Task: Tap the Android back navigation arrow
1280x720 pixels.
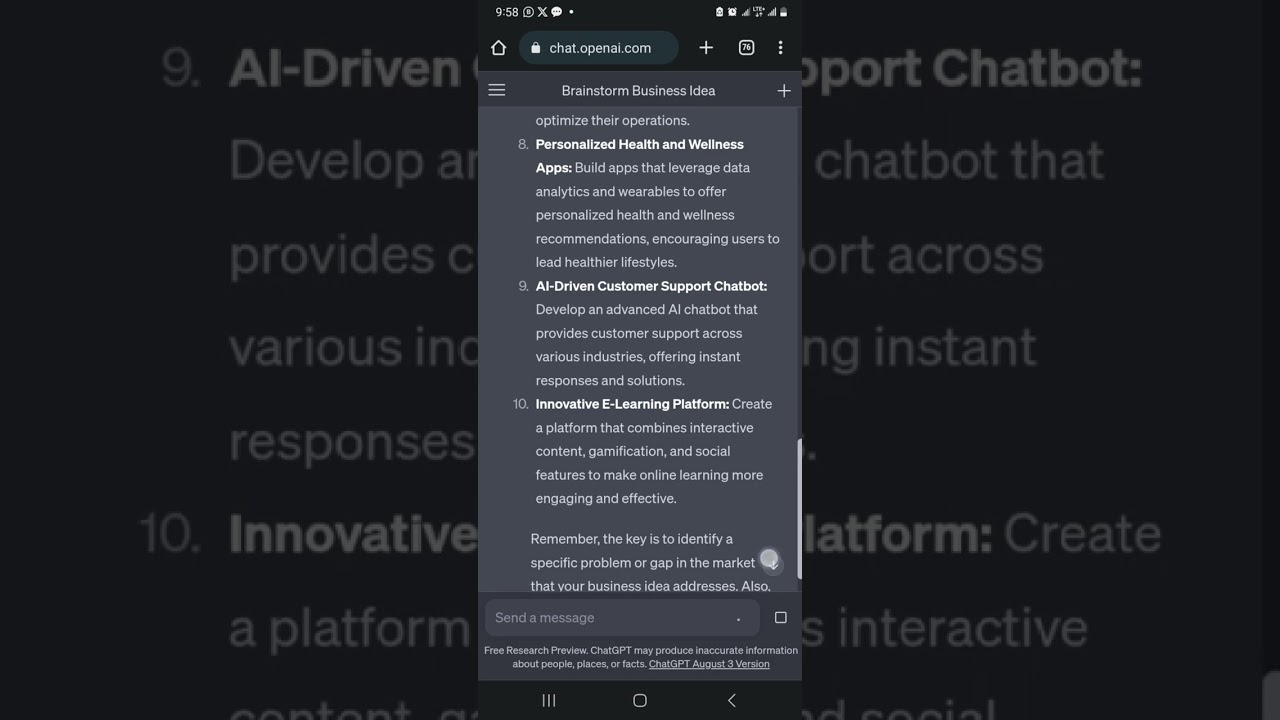Action: pos(731,700)
